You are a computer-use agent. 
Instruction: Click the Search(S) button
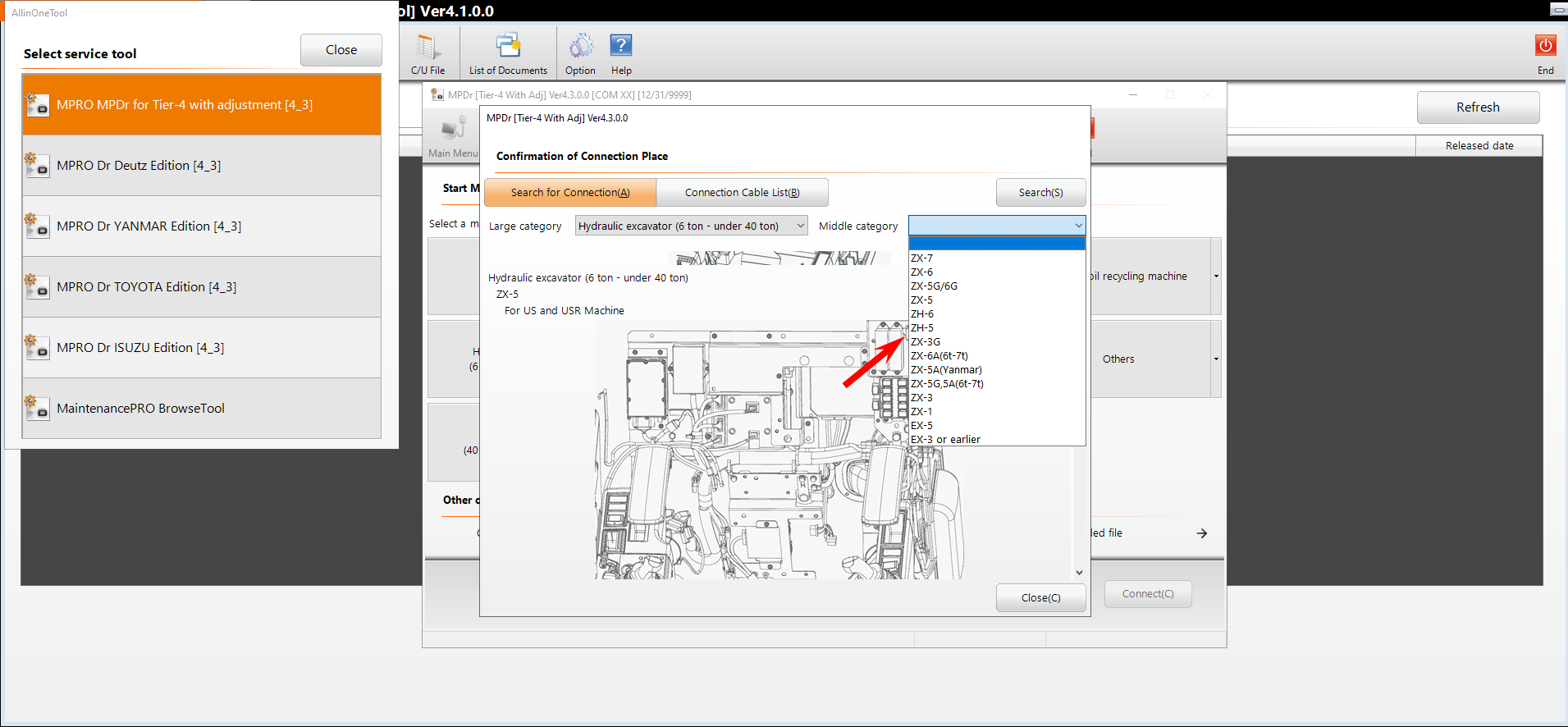tap(1040, 193)
